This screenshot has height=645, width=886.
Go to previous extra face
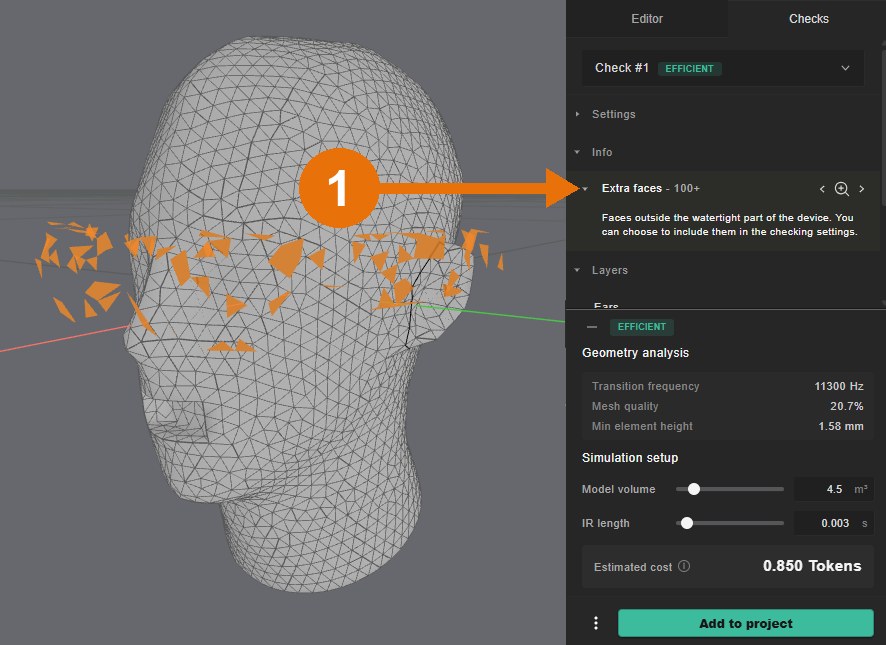[822, 189]
